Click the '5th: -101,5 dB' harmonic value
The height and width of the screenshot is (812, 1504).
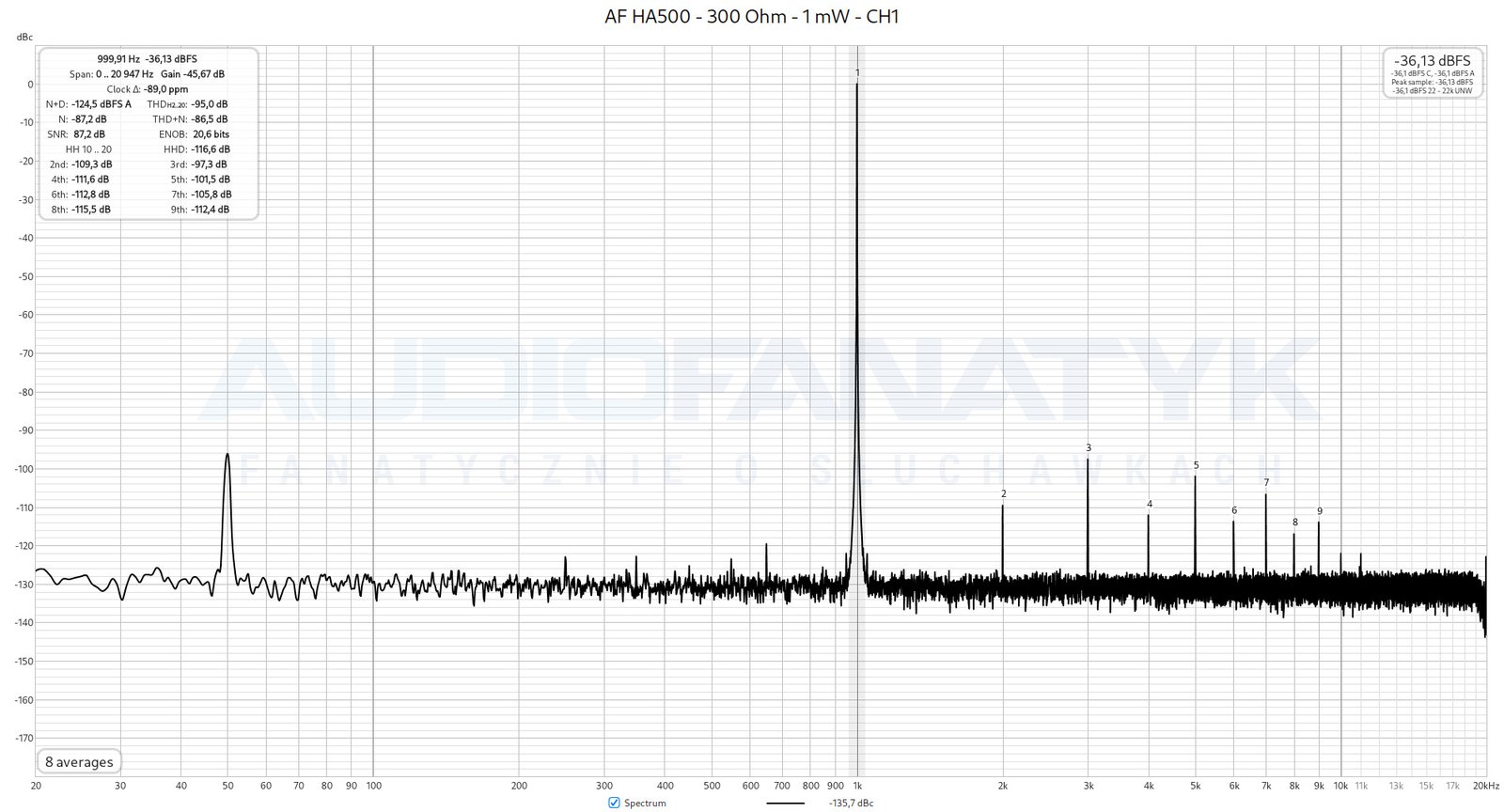tap(199, 180)
